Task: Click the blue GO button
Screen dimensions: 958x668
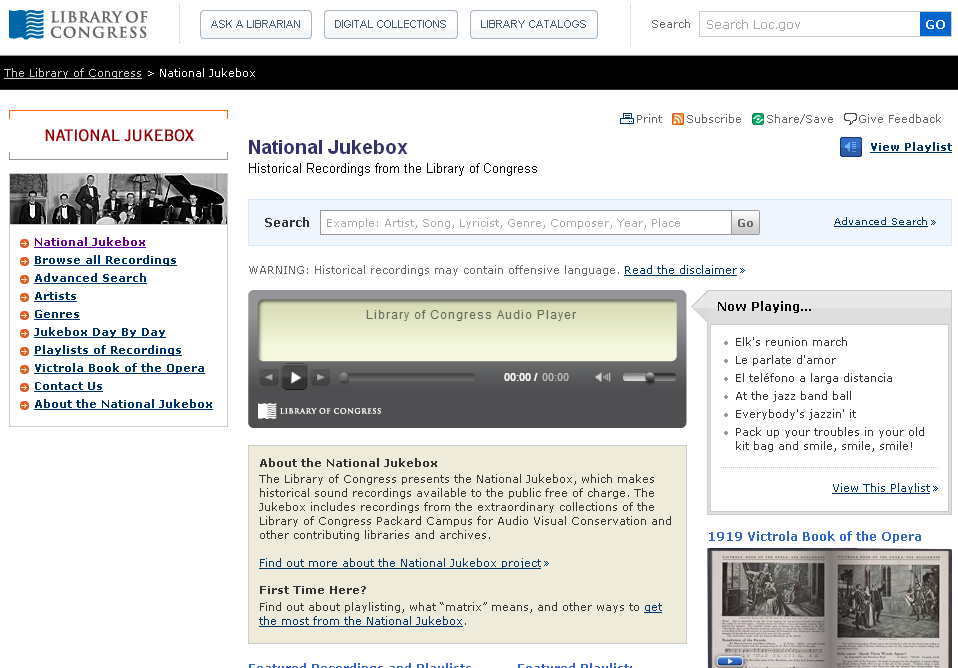Action: coord(935,24)
